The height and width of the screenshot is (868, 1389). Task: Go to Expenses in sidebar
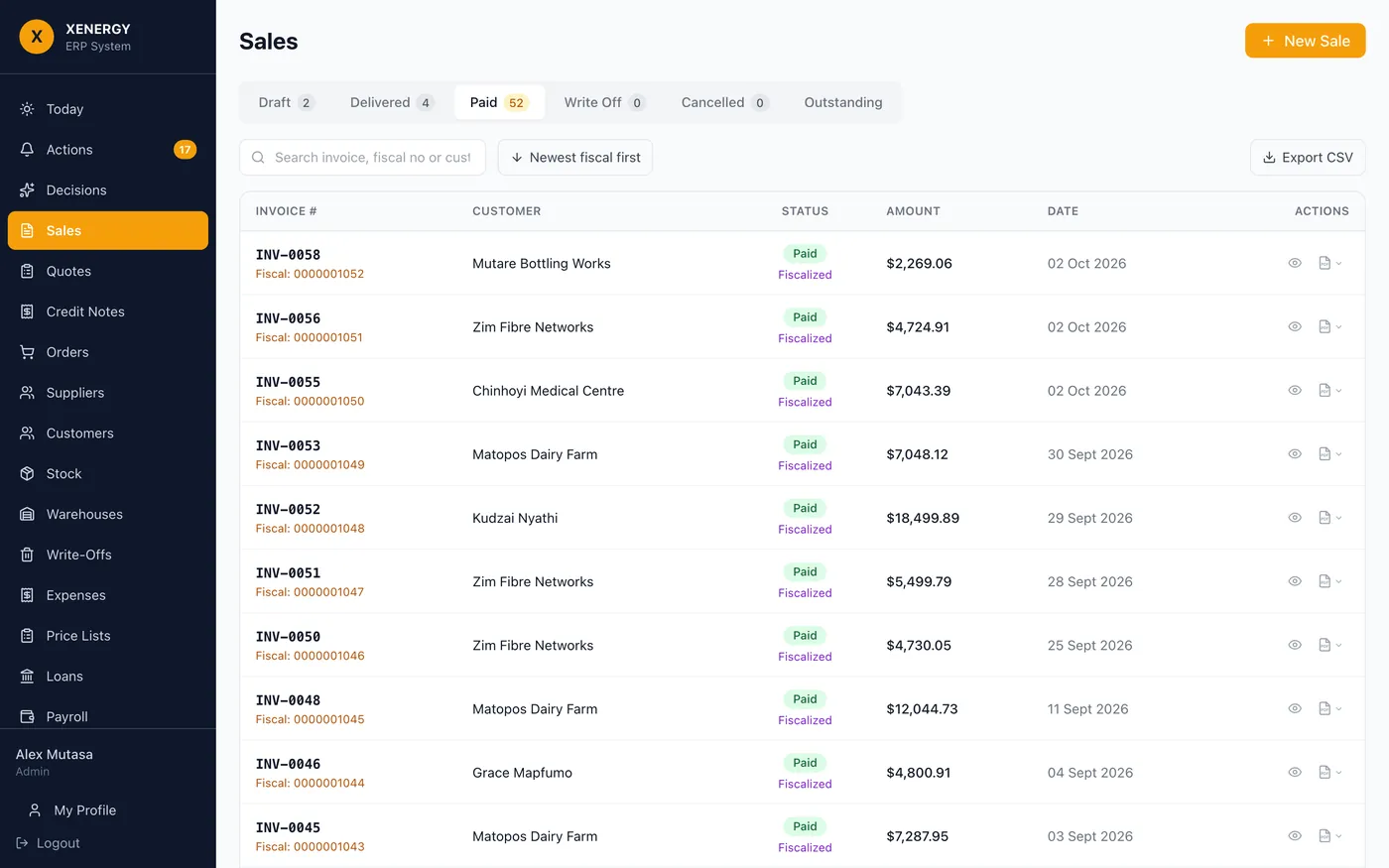pyautogui.click(x=108, y=595)
